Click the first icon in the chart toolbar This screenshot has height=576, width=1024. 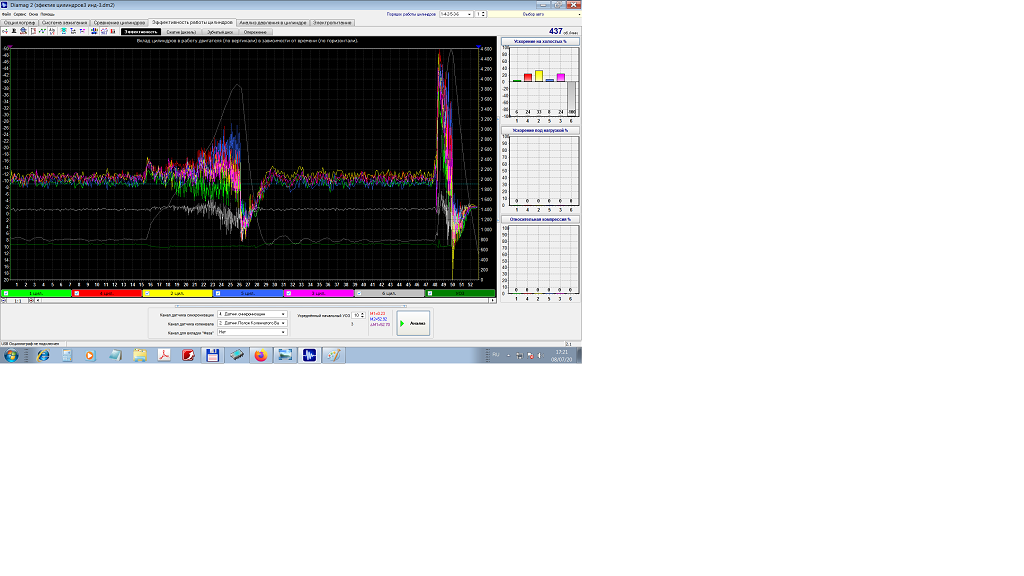[x=5, y=31]
